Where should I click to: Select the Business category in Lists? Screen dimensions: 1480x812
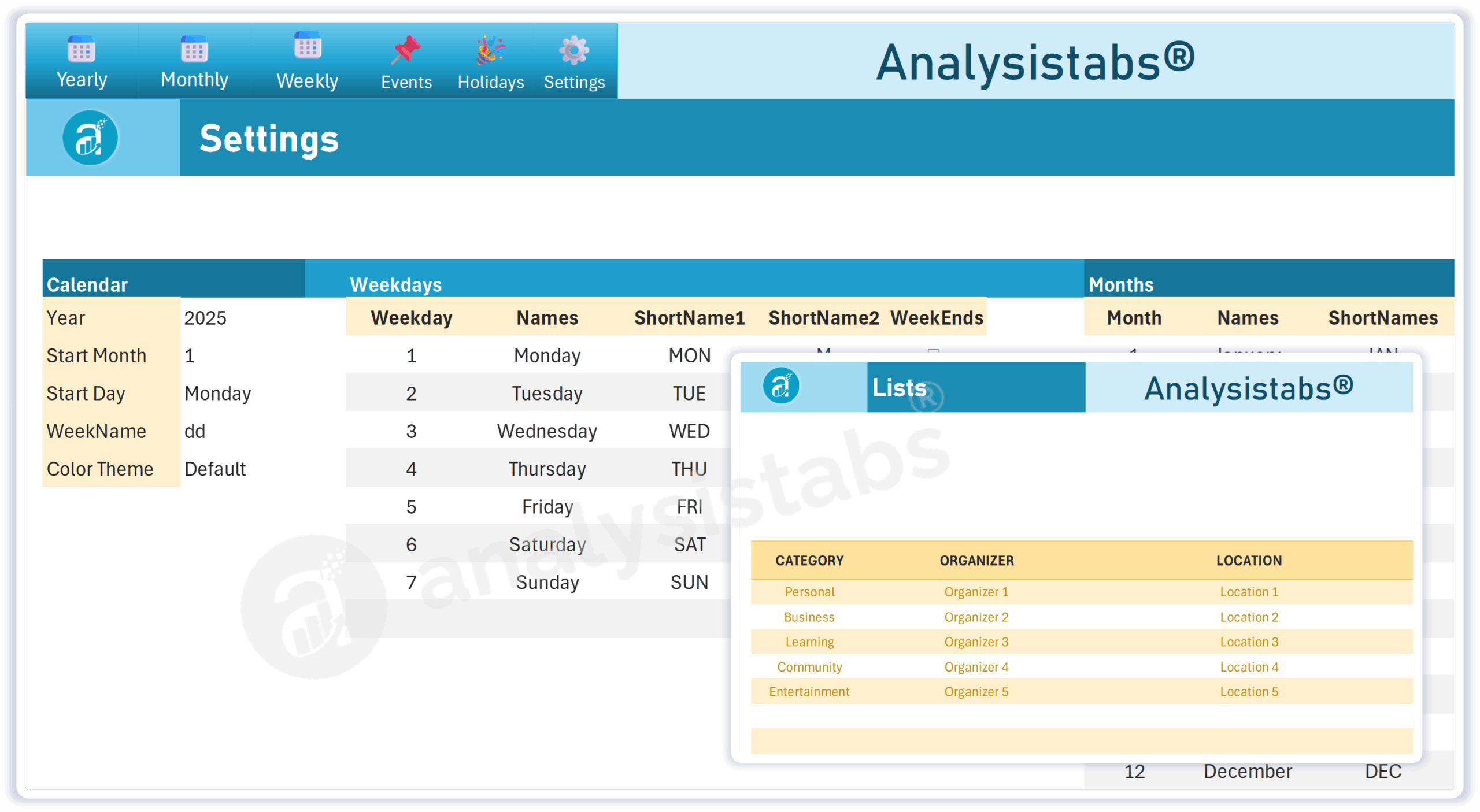[x=809, y=617]
